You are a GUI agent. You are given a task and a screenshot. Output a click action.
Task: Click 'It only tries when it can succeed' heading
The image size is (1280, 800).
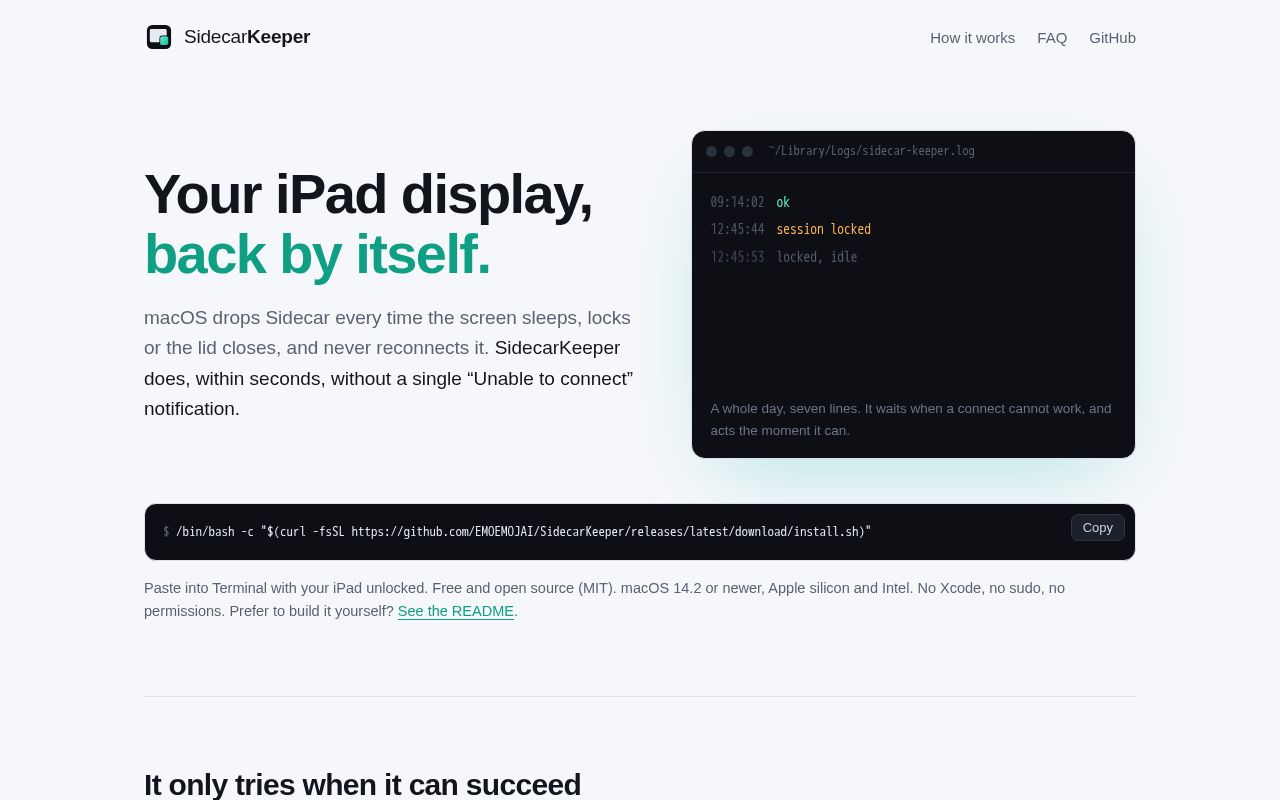point(362,784)
